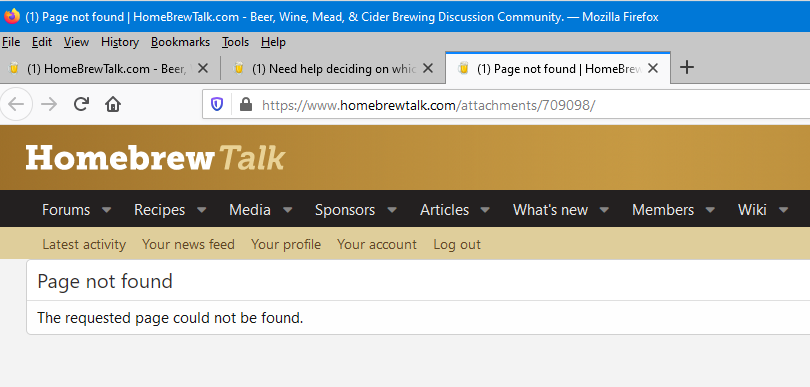This screenshot has width=810, height=387.
Task: Click the beer mug favicon on 'Need help deciding' tab
Action: click(x=238, y=68)
